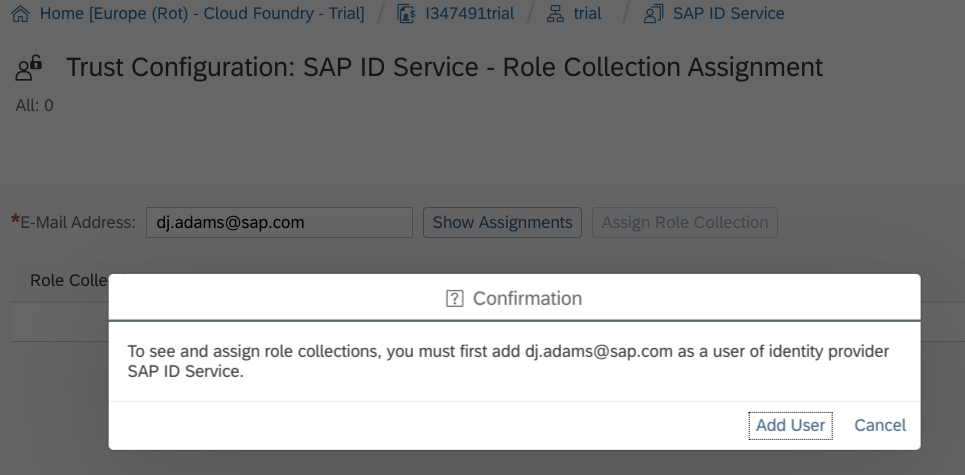This screenshot has height=475, width=965.
Task: Click the global account icon before I347491trial
Action: (x=406, y=14)
